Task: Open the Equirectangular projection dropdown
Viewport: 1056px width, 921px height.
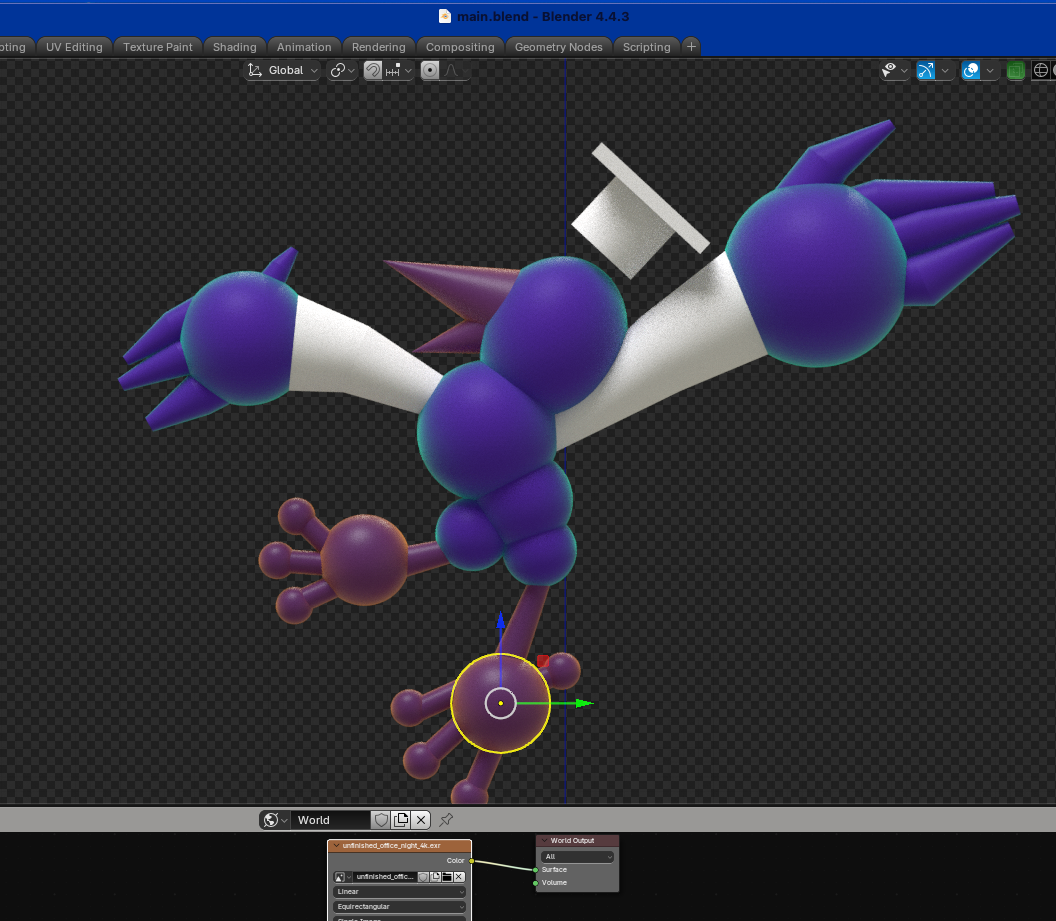Action: 399,907
